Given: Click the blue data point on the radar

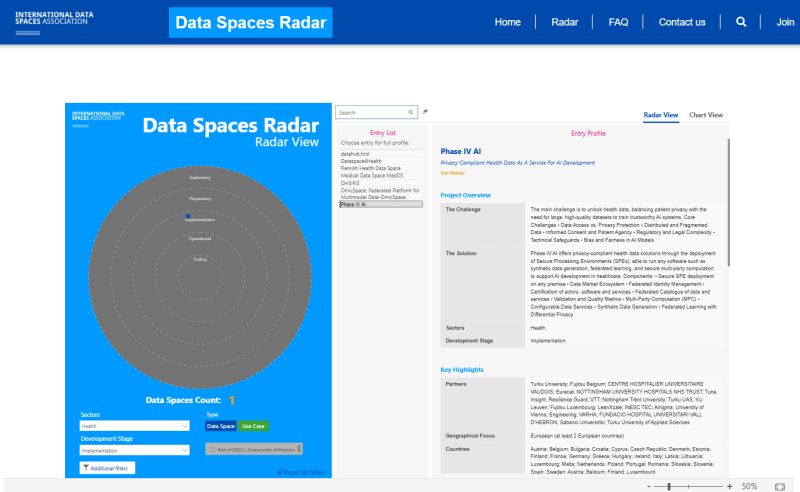Looking at the screenshot, I should pyautogui.click(x=187, y=216).
